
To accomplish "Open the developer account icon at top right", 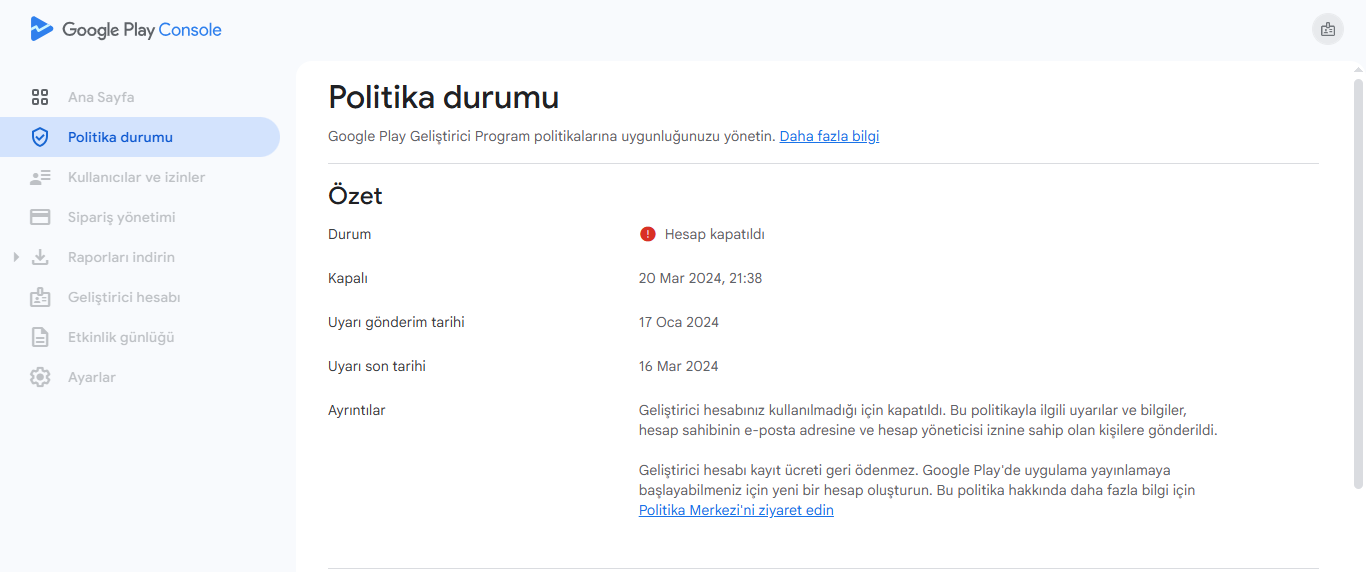I will click(x=1328, y=29).
